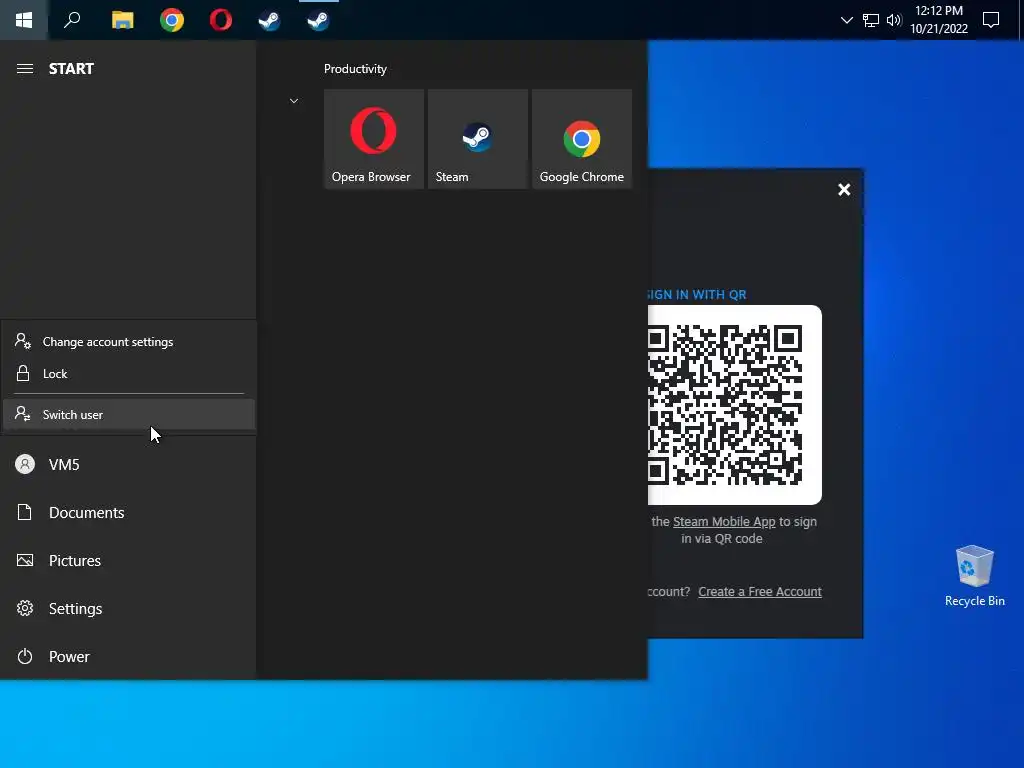The height and width of the screenshot is (768, 1024).
Task: Open Opera Browser tile
Action: pyautogui.click(x=374, y=139)
